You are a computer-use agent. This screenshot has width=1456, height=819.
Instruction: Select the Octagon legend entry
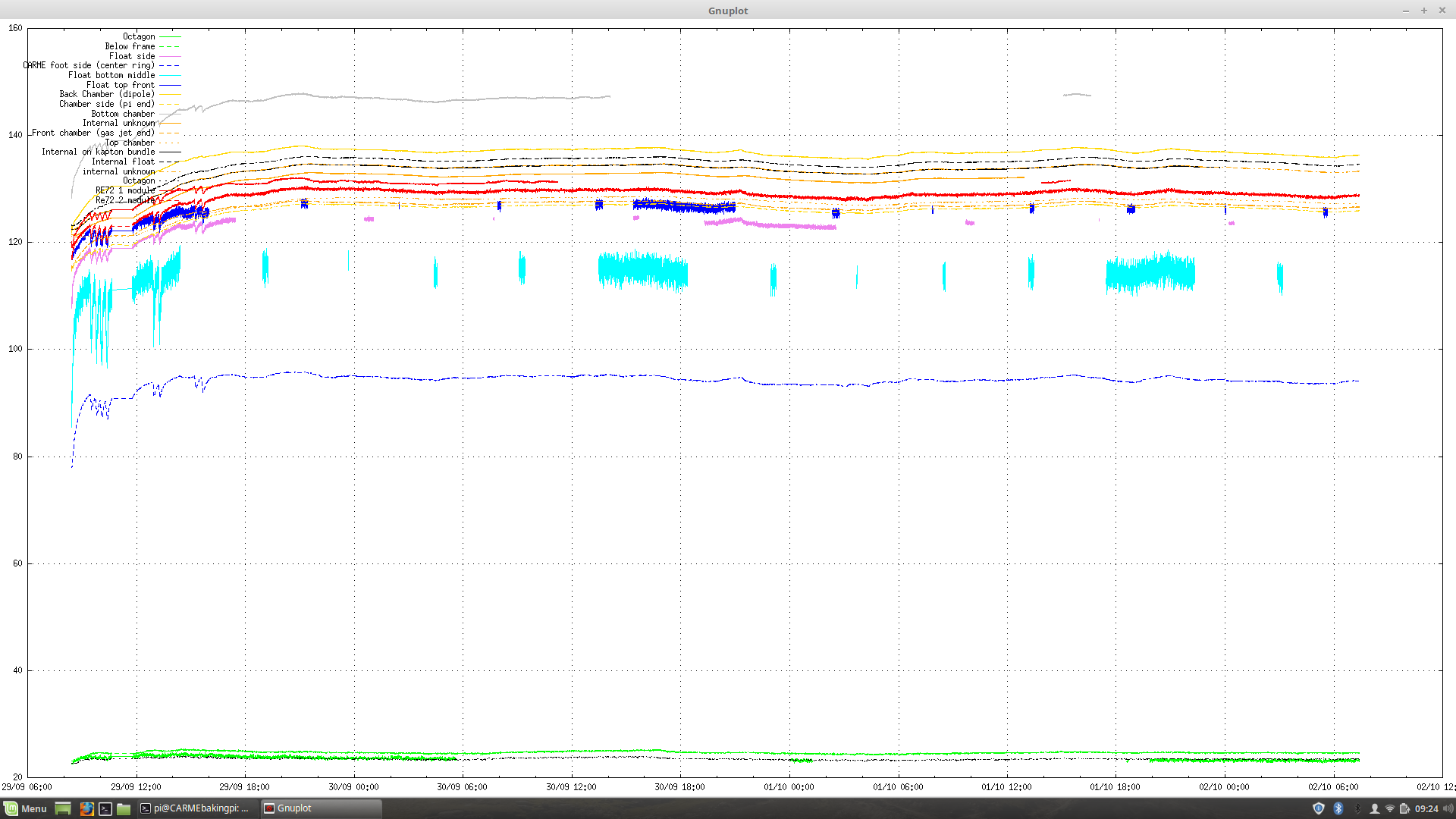pos(138,36)
